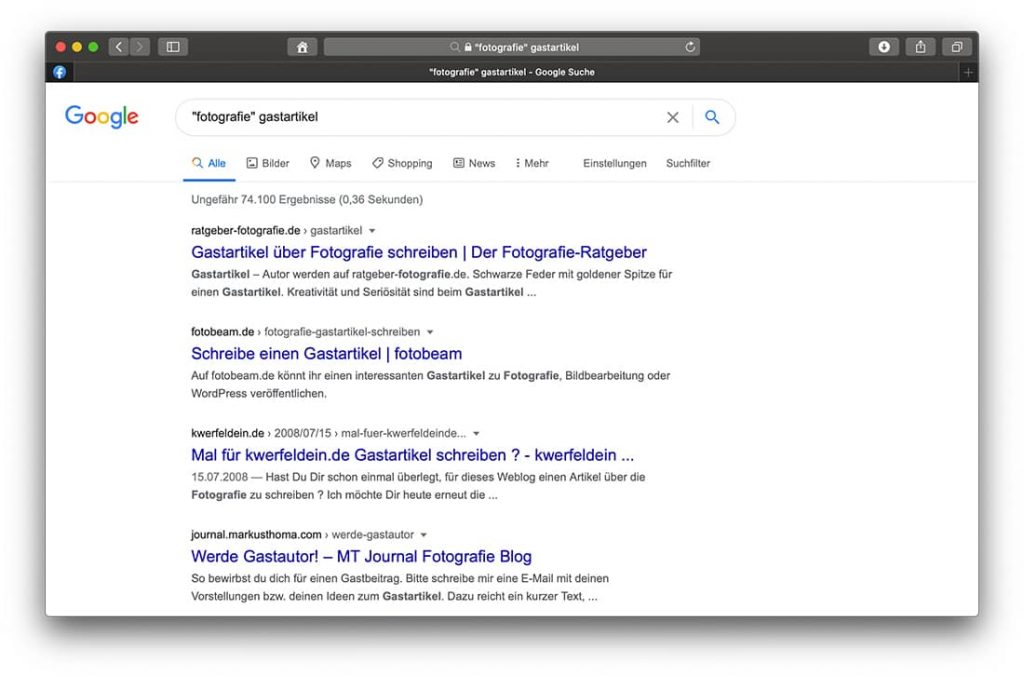Open 'Mal für kwerfeldein.de Gastartikel schreiben' result
Image resolution: width=1024 pixels, height=676 pixels.
tap(412, 455)
